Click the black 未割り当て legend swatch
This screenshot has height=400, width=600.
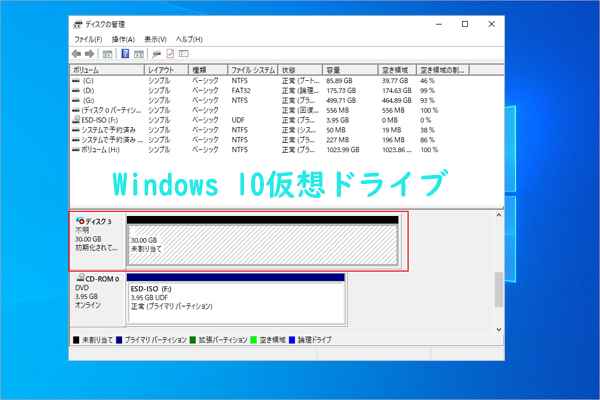coord(77,340)
